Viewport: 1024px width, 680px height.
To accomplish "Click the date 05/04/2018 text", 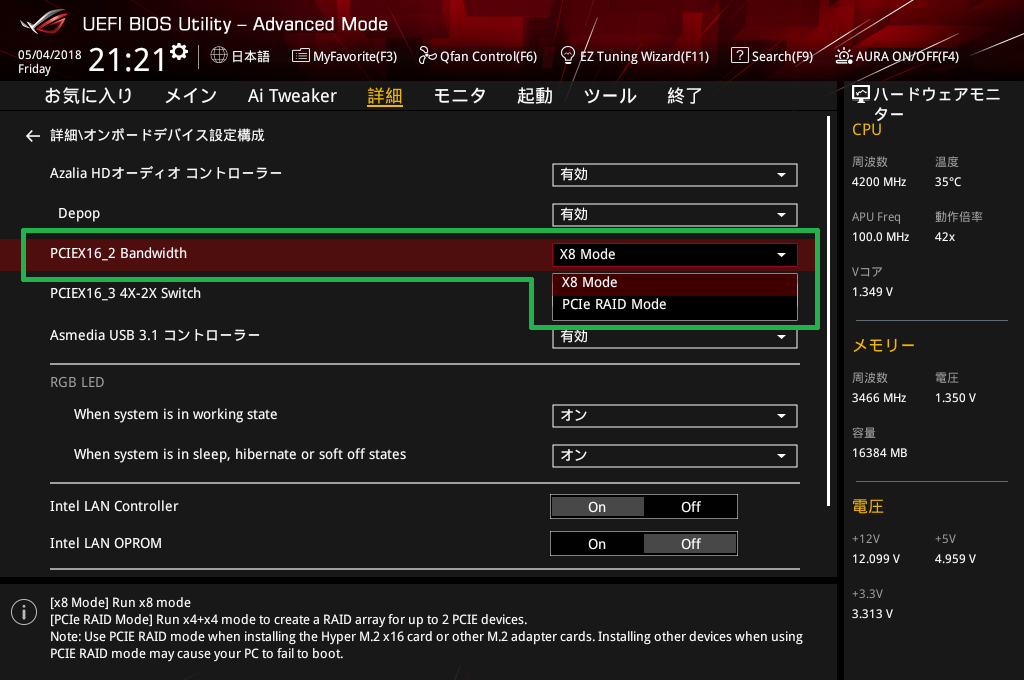I will point(50,55).
